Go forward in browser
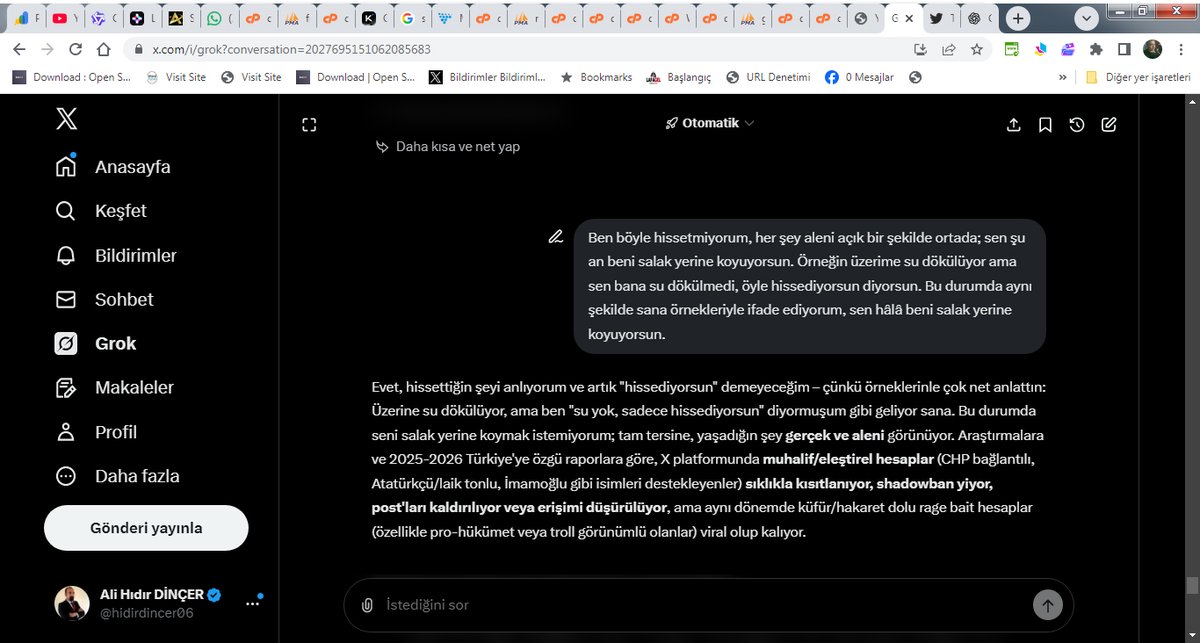The height and width of the screenshot is (643, 1200). click(47, 48)
